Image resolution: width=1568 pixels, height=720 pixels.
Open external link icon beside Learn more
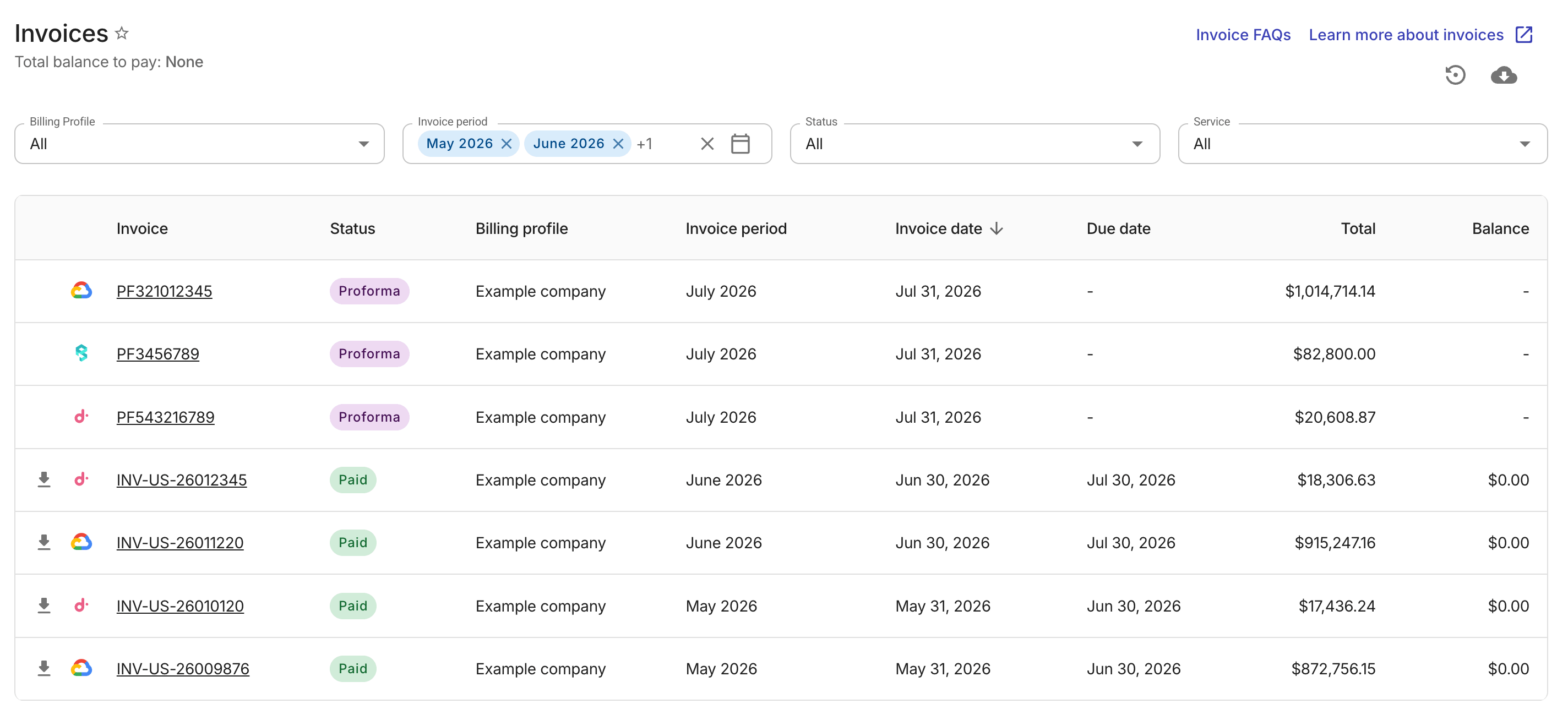tap(1523, 35)
